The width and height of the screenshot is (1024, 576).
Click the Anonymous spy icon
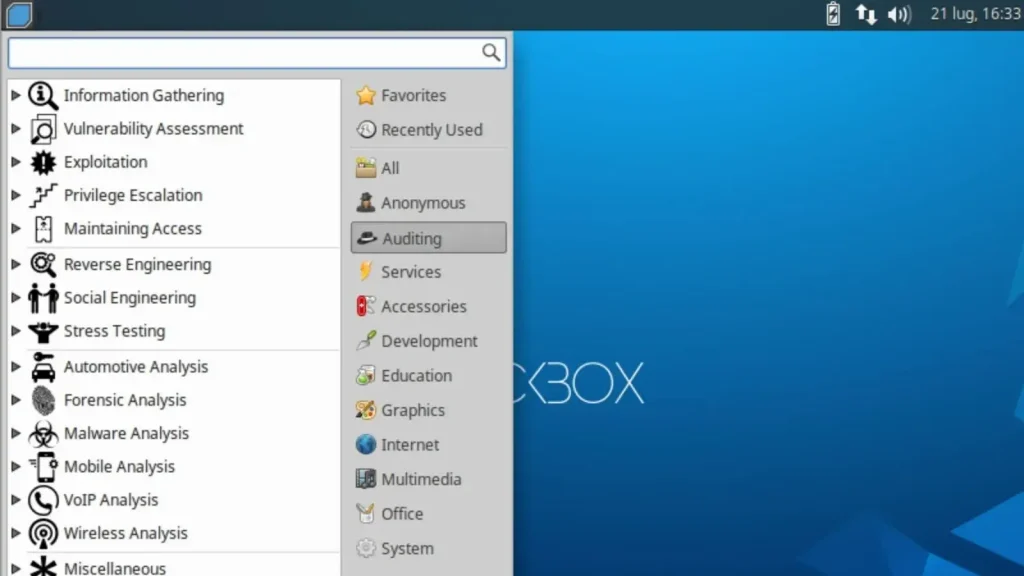click(366, 202)
